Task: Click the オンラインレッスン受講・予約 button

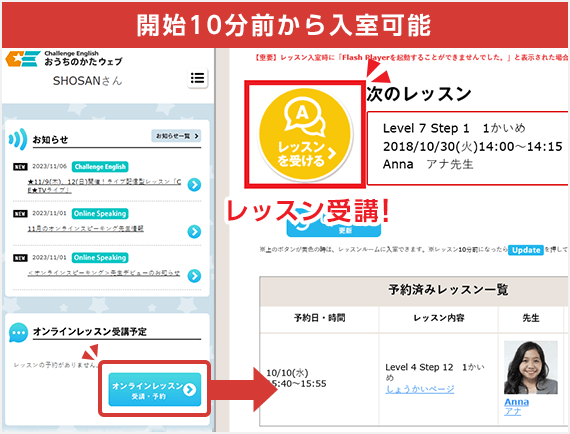Action: [x=154, y=389]
